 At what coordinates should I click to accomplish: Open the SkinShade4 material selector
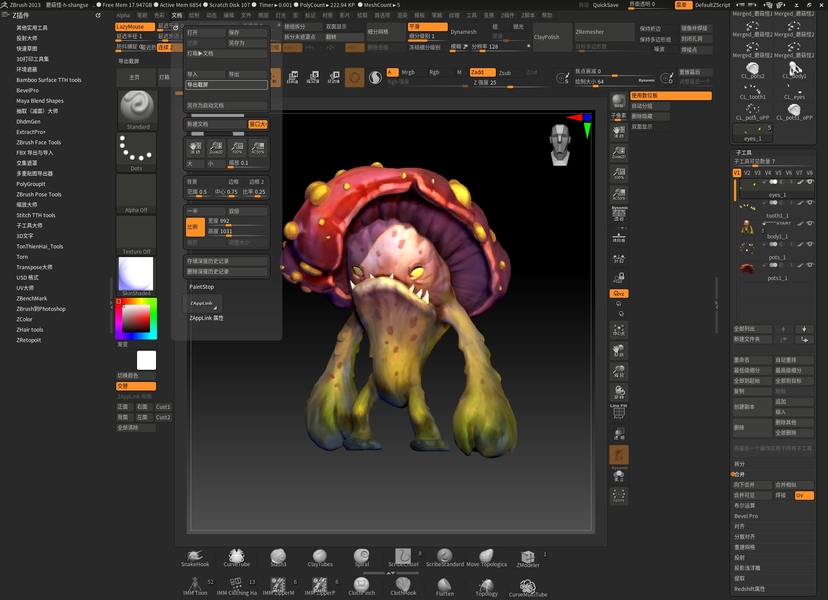(x=137, y=276)
